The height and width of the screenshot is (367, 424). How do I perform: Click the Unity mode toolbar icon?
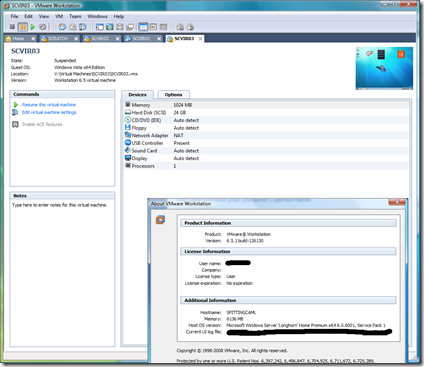coord(130,27)
